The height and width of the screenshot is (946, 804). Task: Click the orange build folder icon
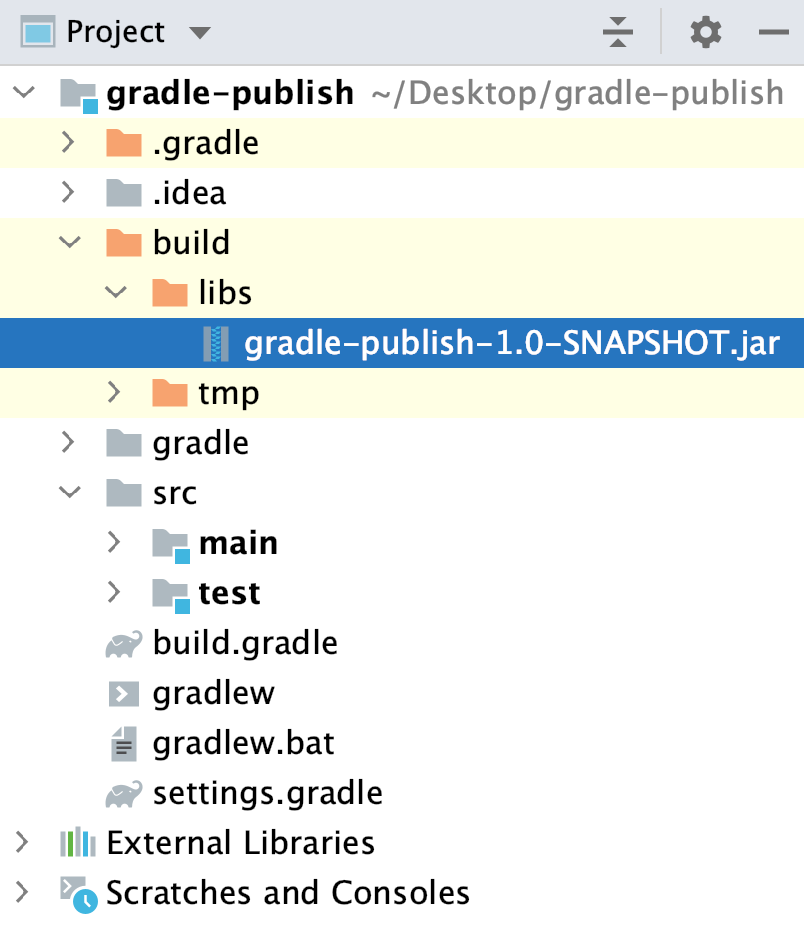124,243
